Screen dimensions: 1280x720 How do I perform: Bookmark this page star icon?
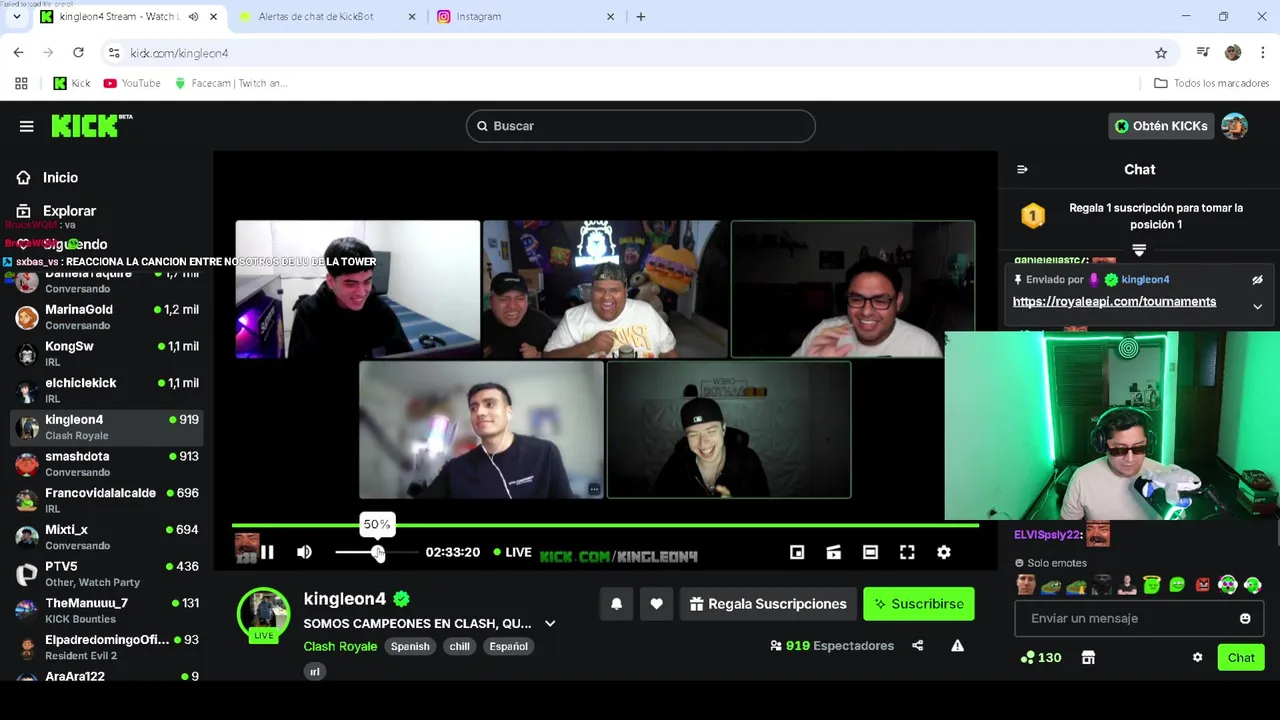pyautogui.click(x=1161, y=53)
